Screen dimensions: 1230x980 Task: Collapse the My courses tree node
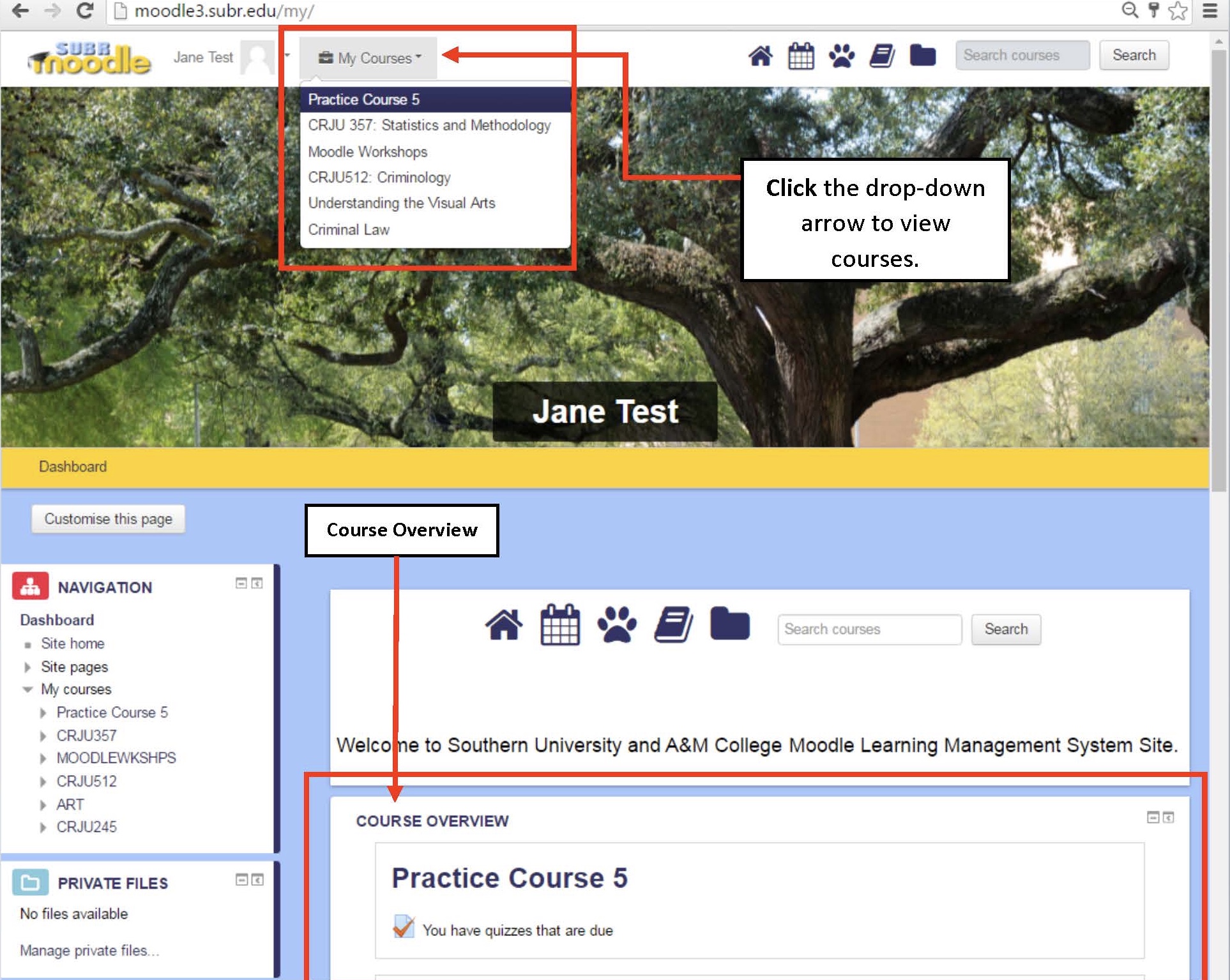(27, 690)
